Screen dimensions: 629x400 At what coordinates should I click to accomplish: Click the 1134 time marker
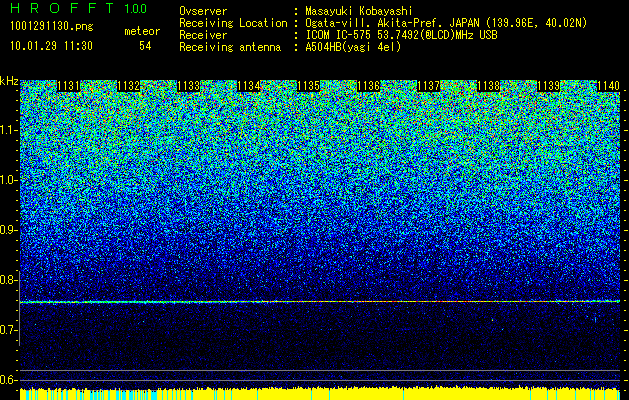tap(248, 86)
